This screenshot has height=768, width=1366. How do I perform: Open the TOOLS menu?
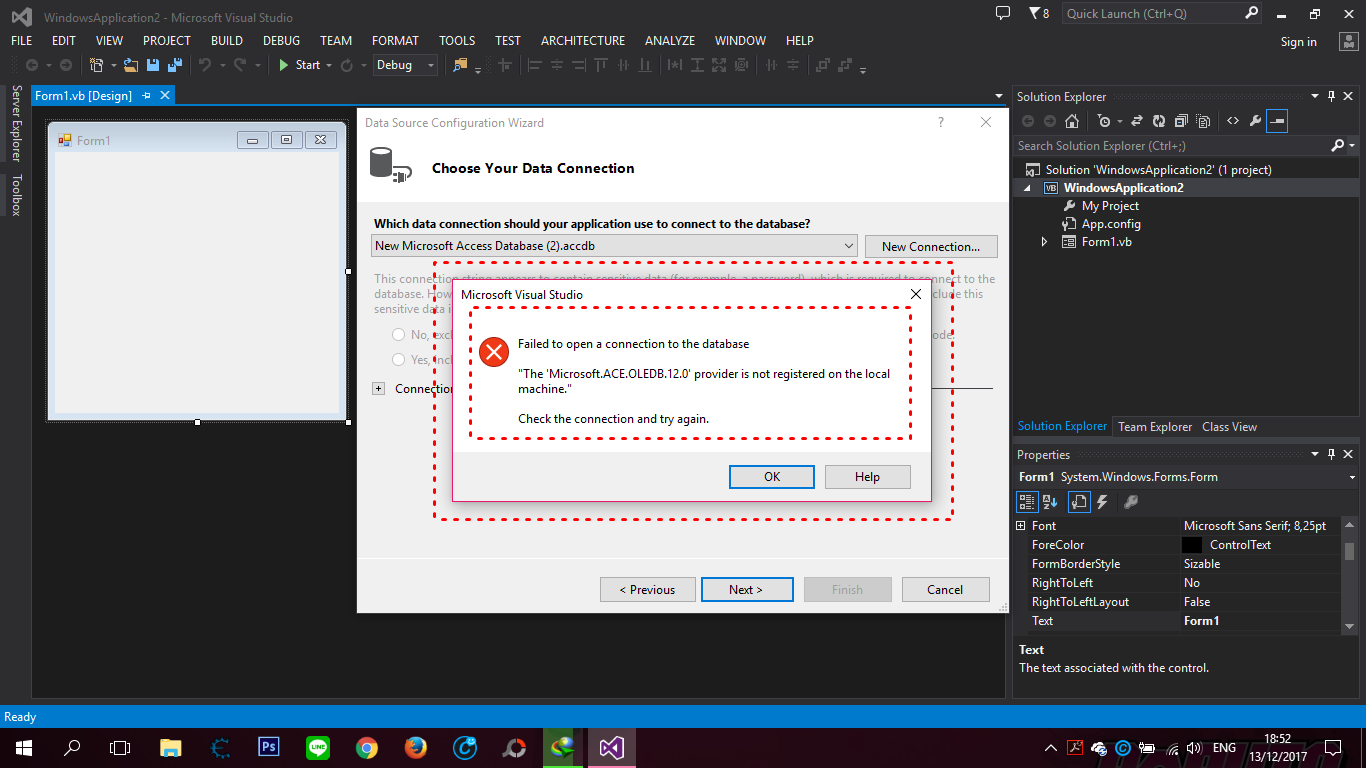tap(457, 40)
